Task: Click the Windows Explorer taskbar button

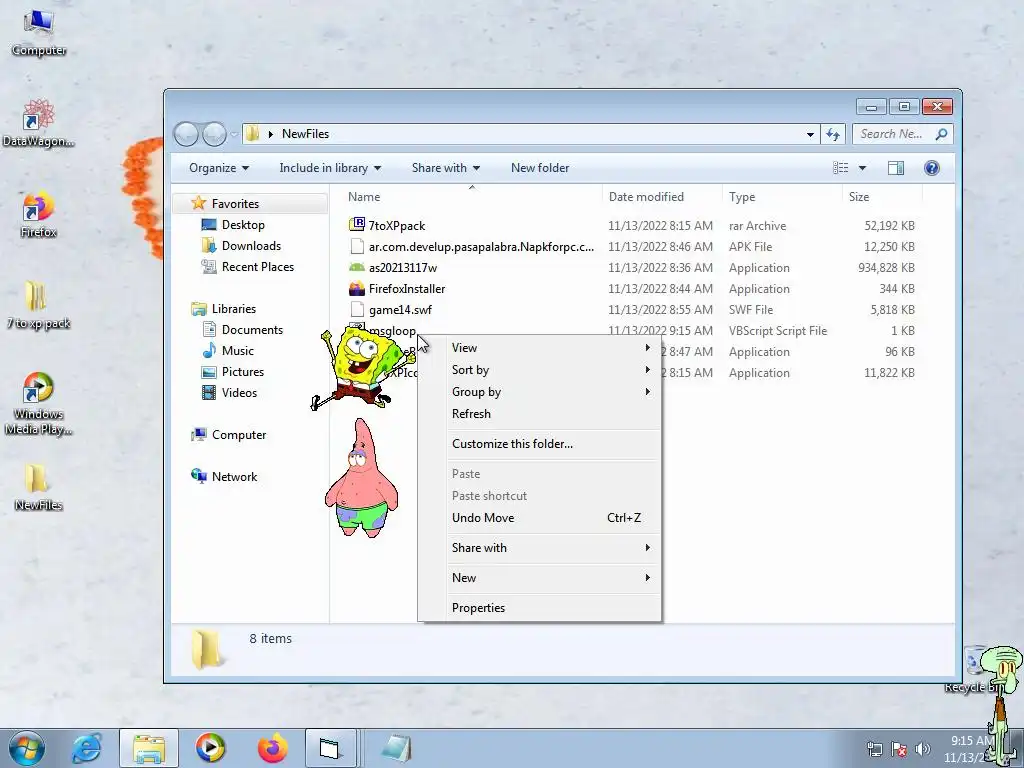Action: pos(149,748)
